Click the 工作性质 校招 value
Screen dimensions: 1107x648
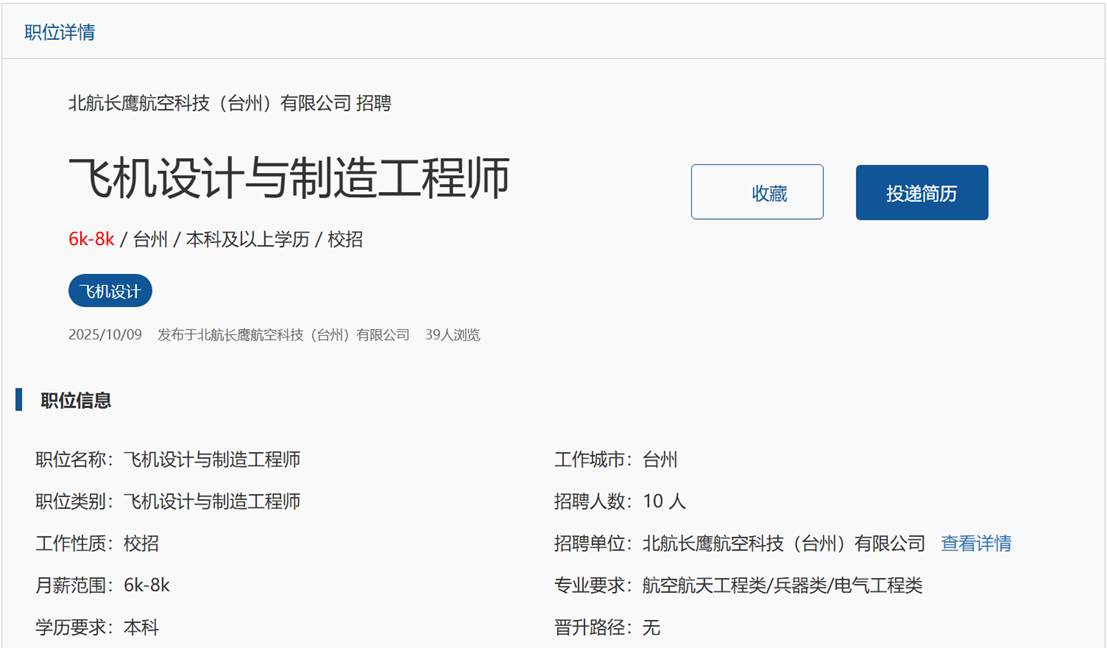(141, 544)
